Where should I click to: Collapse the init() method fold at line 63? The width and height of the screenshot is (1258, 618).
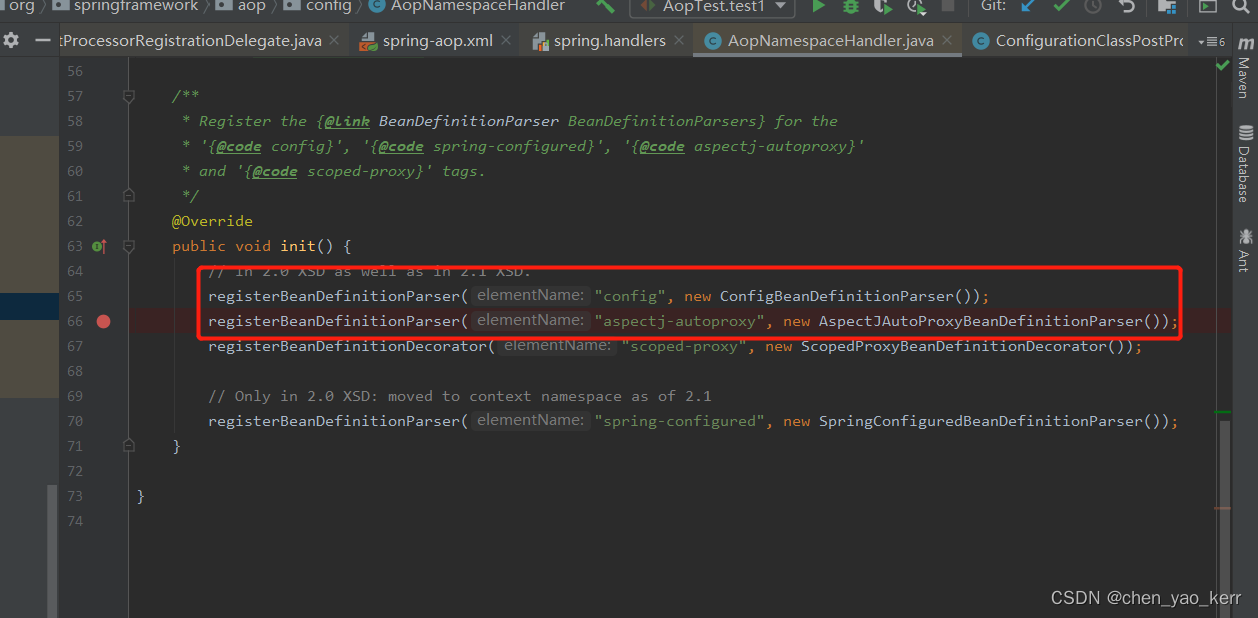[128, 246]
